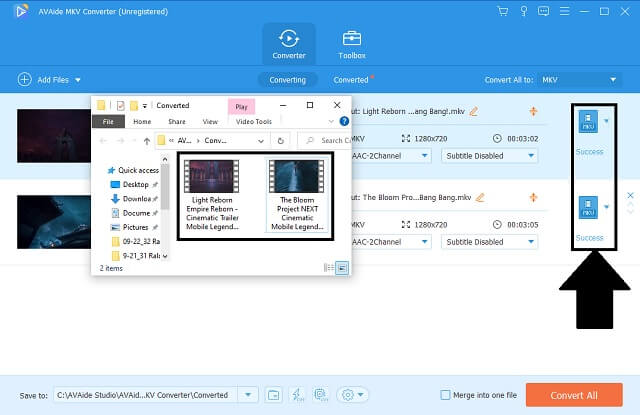Expand the Add Files dropdown arrow
Image resolution: width=640 pixels, height=415 pixels.
point(78,80)
